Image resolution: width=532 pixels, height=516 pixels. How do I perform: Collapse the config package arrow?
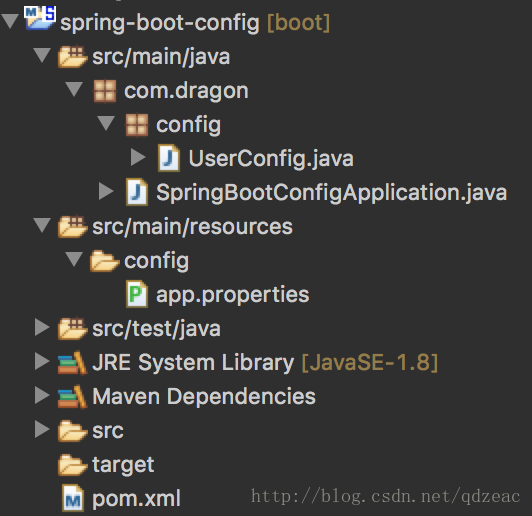pos(106,123)
